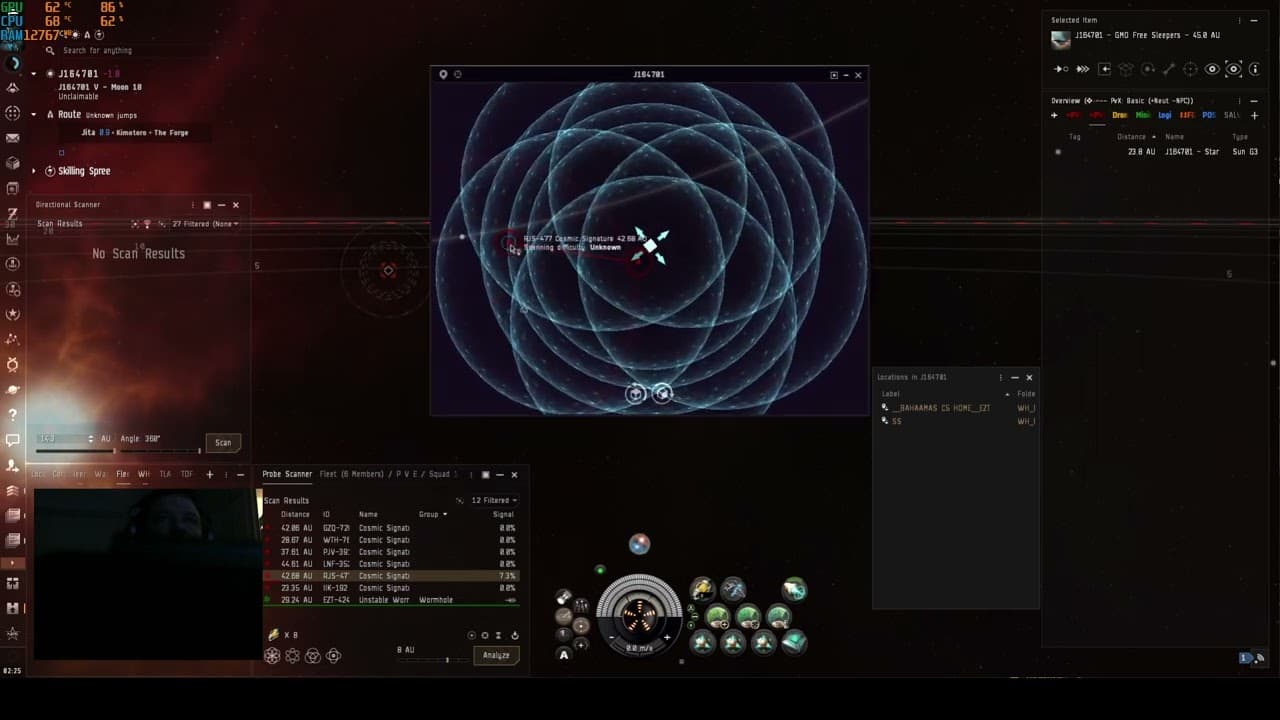Increase ship speed with plus button
1280x720 pixels.
[667, 637]
